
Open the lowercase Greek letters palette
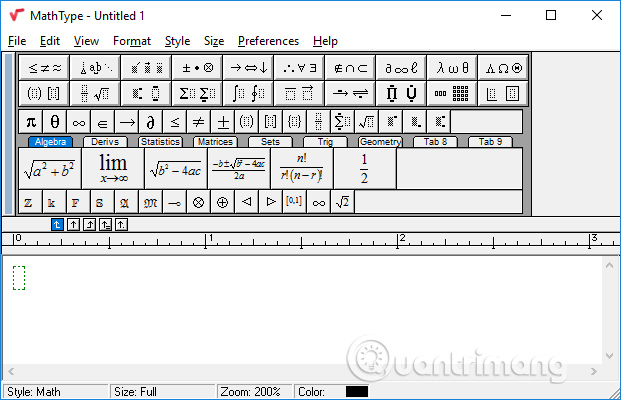[x=452, y=68]
